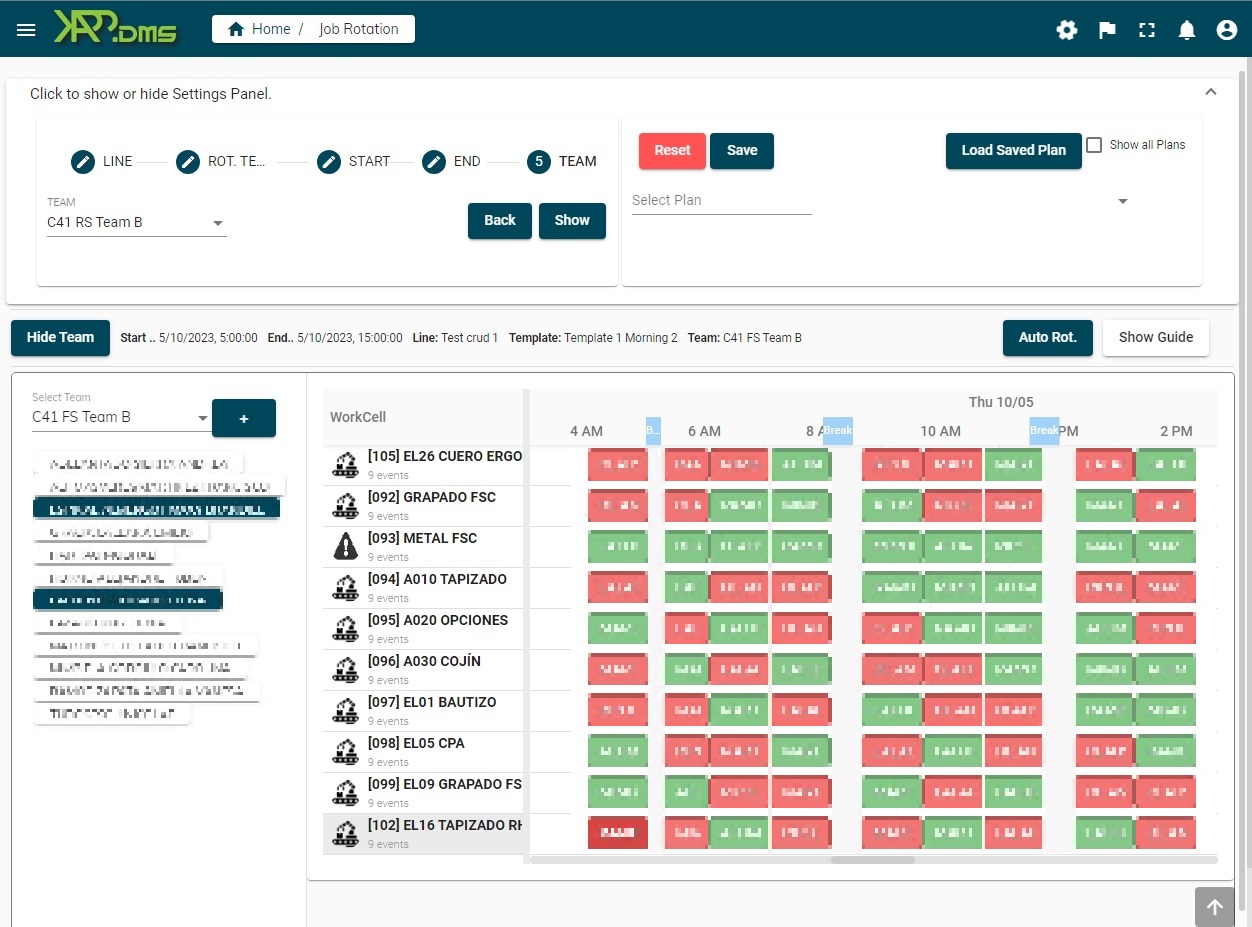Click the Show button
This screenshot has width=1252, height=927.
[572, 220]
